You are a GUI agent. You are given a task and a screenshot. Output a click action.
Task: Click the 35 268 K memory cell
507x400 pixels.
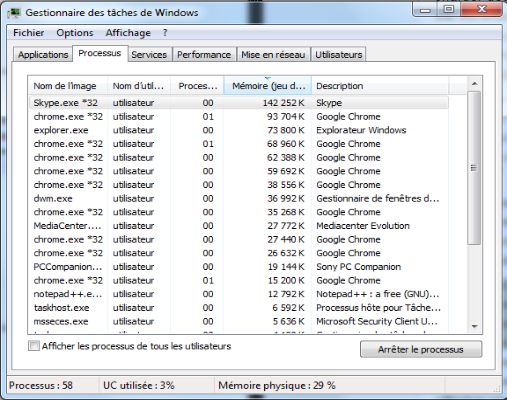pos(286,212)
